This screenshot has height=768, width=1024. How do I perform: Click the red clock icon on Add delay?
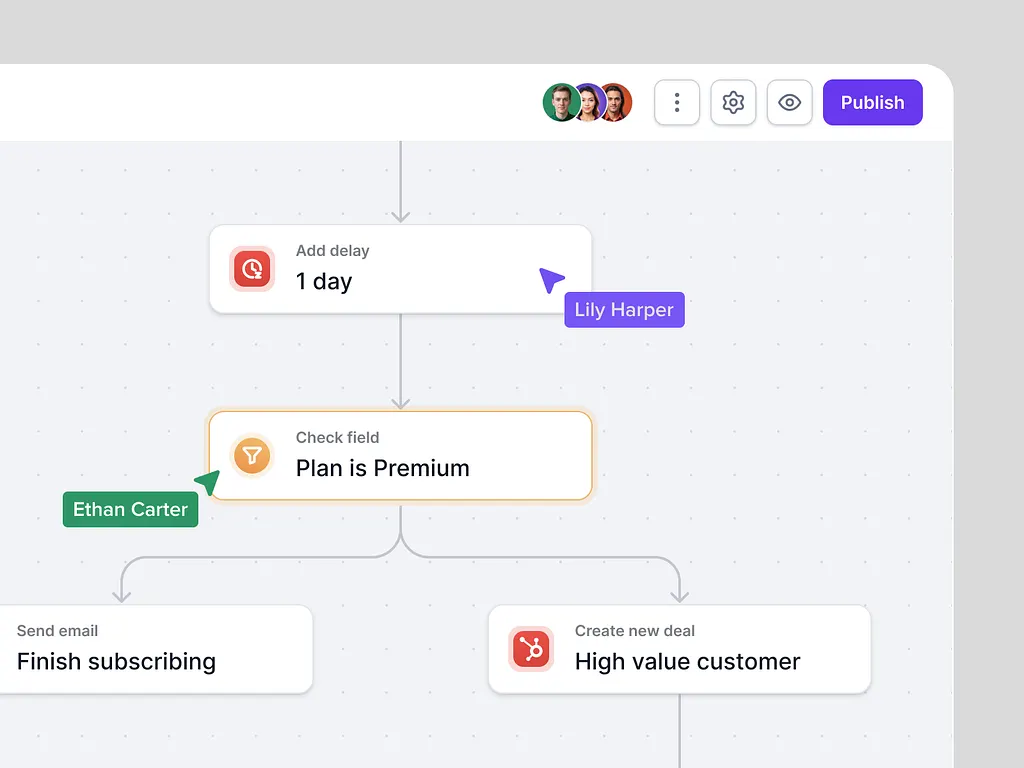coord(252,269)
